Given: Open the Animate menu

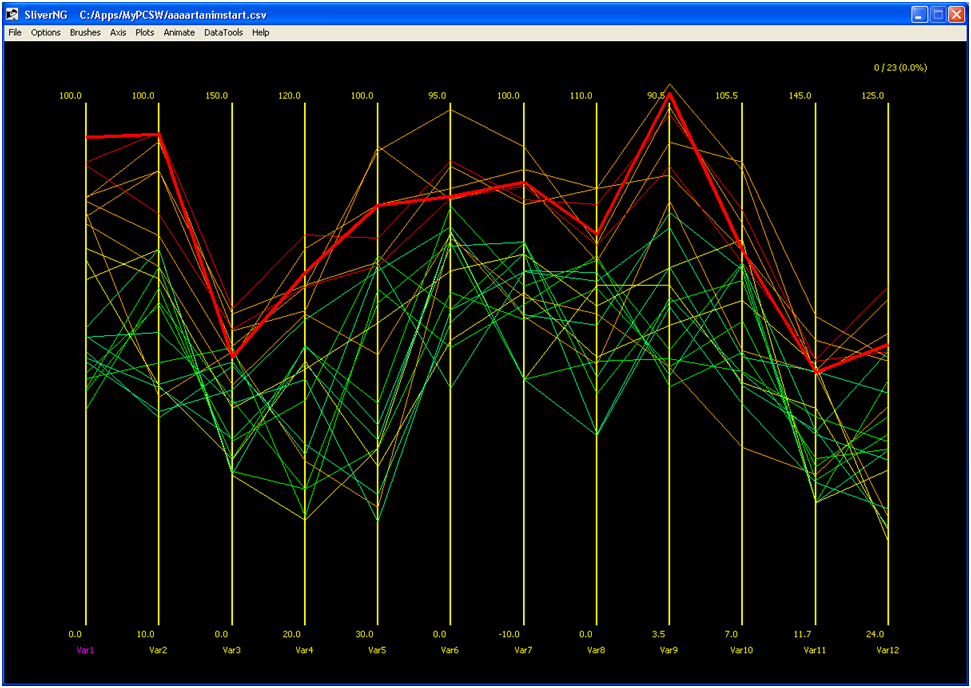Looking at the screenshot, I should tap(179, 33).
